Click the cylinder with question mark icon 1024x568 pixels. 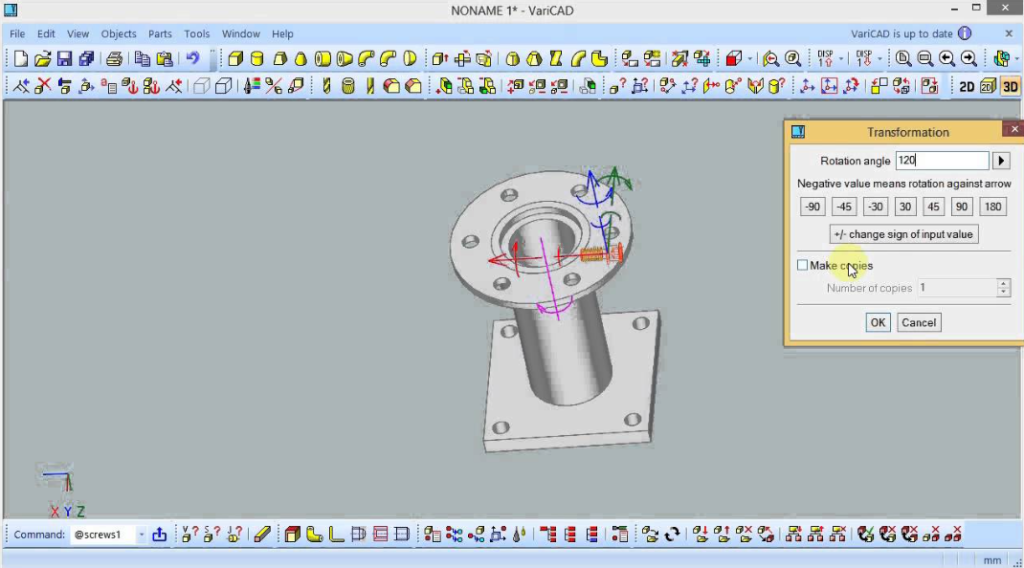point(776,86)
